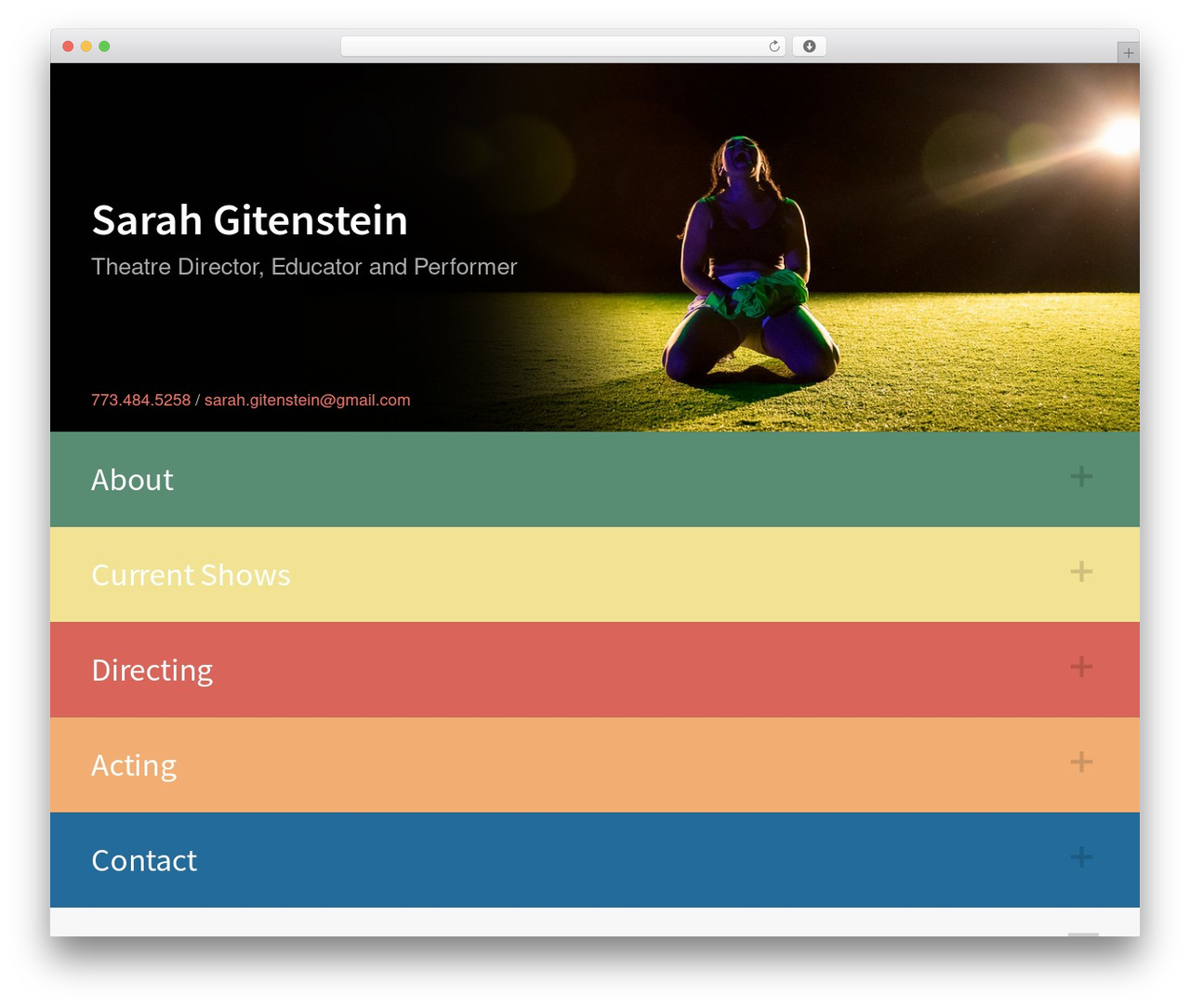Image resolution: width=1190 pixels, height=1008 pixels.
Task: Click the Sarah Gitenstein site title
Action: 249,220
